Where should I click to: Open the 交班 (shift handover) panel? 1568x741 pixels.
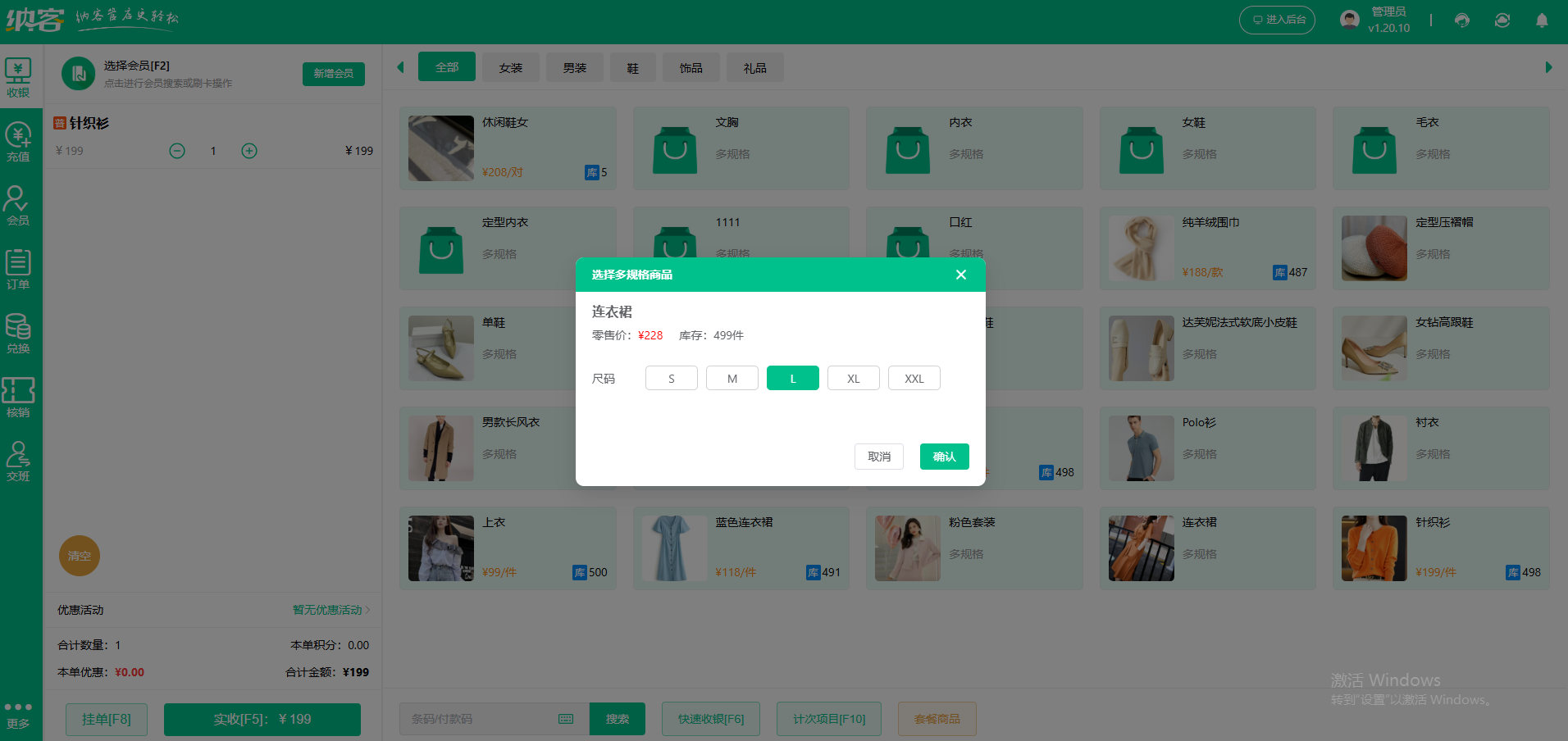pos(19,460)
